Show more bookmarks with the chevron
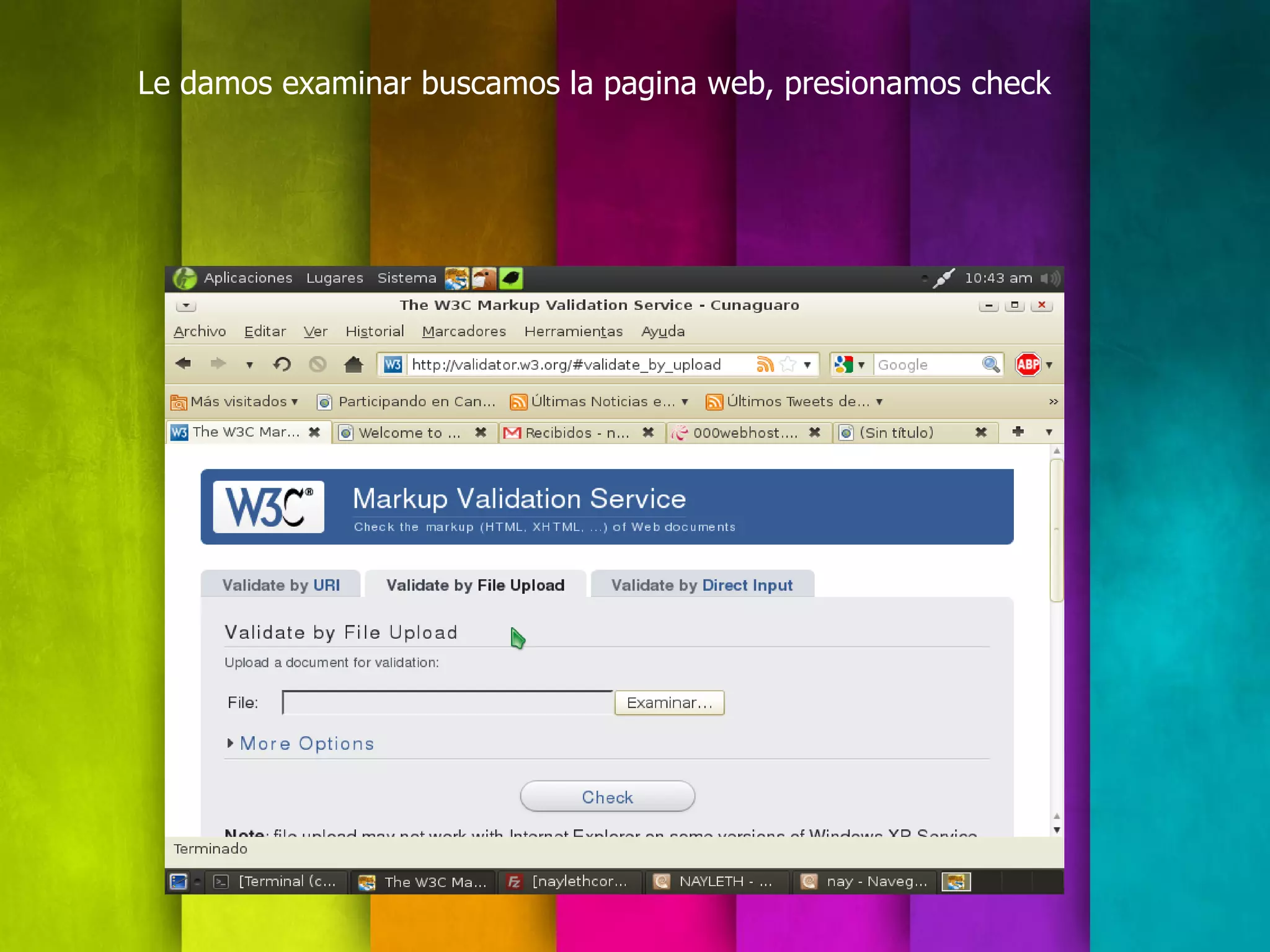1270x952 pixels. (x=1053, y=402)
